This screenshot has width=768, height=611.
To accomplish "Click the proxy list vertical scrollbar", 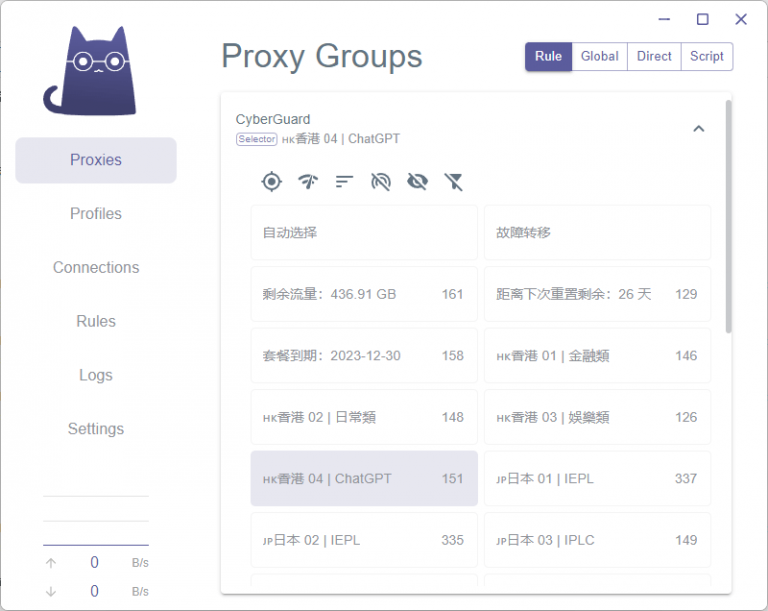I will click(728, 217).
